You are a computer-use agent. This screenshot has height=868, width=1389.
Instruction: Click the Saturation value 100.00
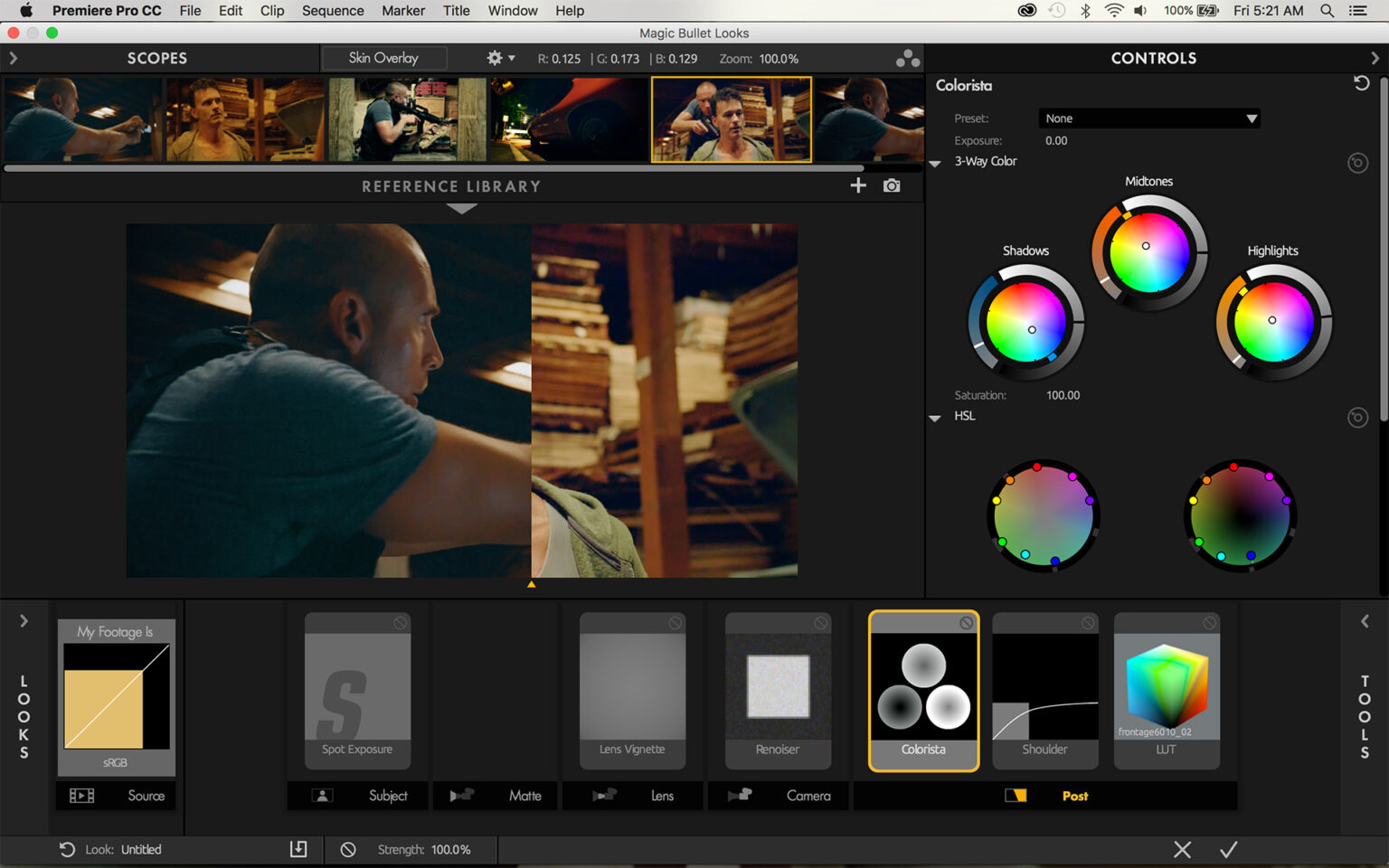(x=1063, y=395)
